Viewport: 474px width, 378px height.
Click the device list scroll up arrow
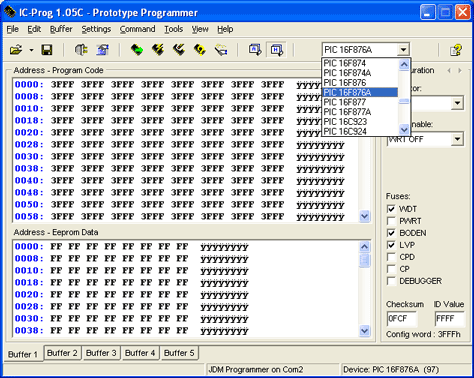pos(404,64)
